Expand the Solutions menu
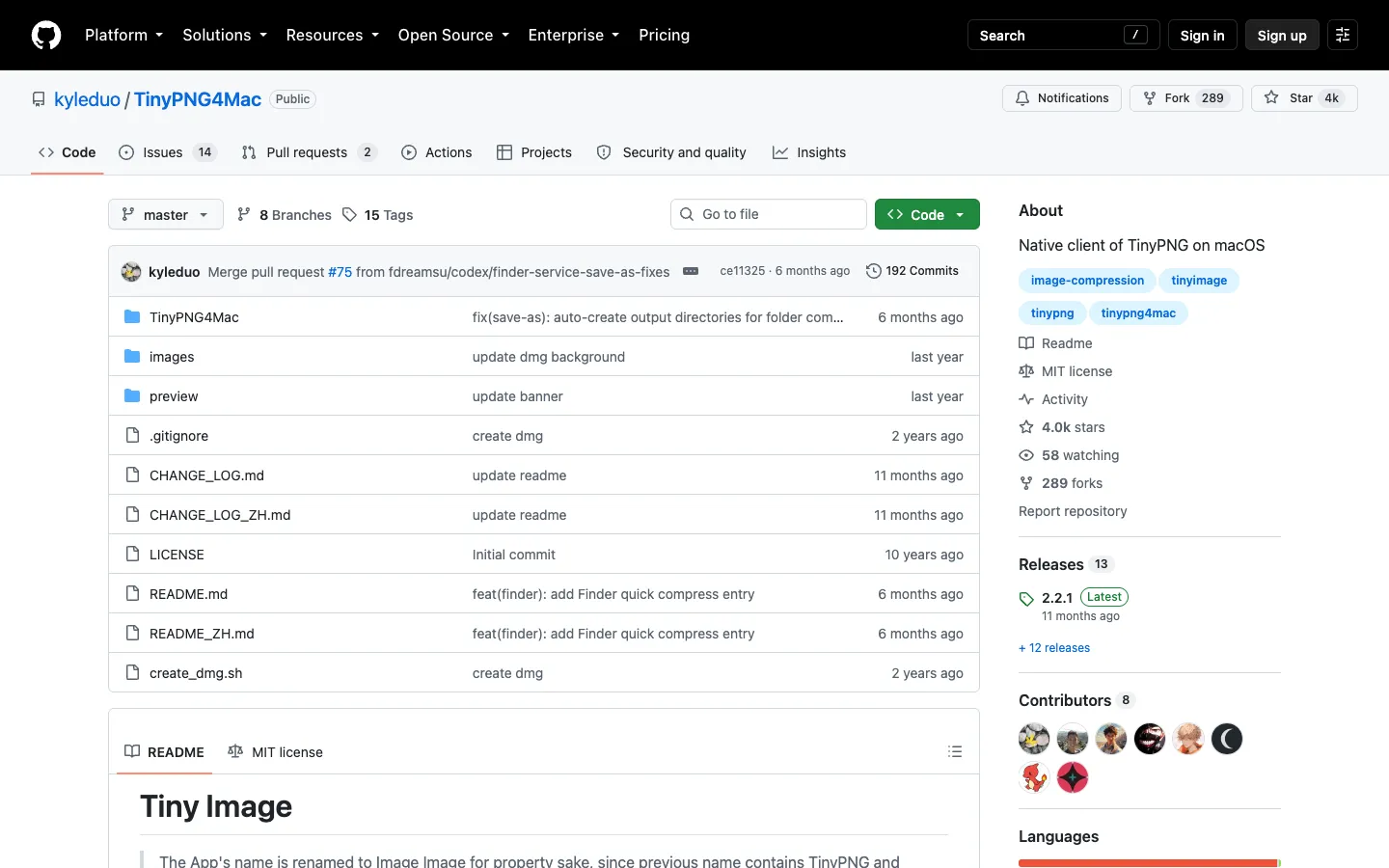Viewport: 1389px width, 868px height. point(225,35)
